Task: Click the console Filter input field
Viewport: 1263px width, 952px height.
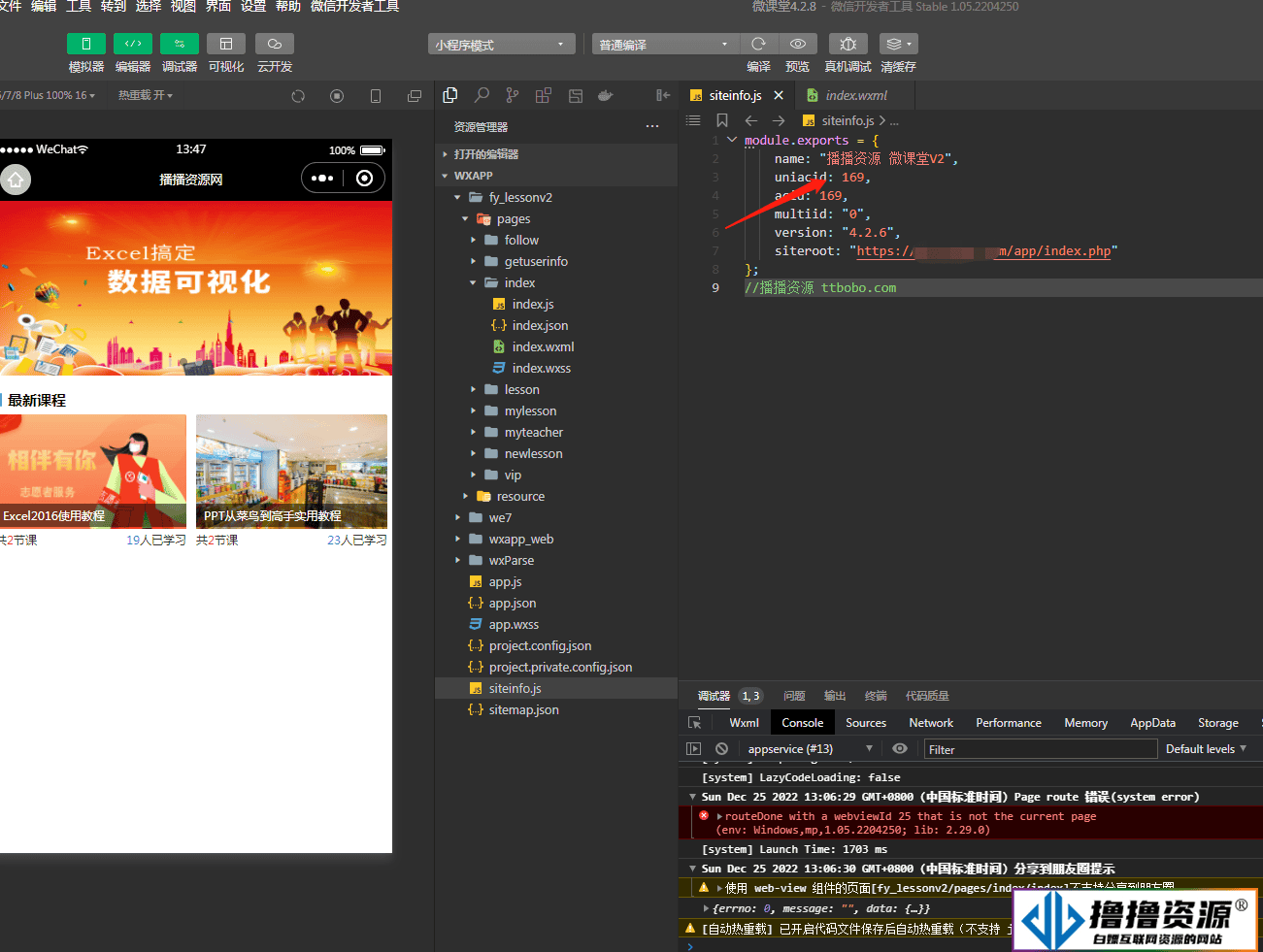Action: 1040,749
